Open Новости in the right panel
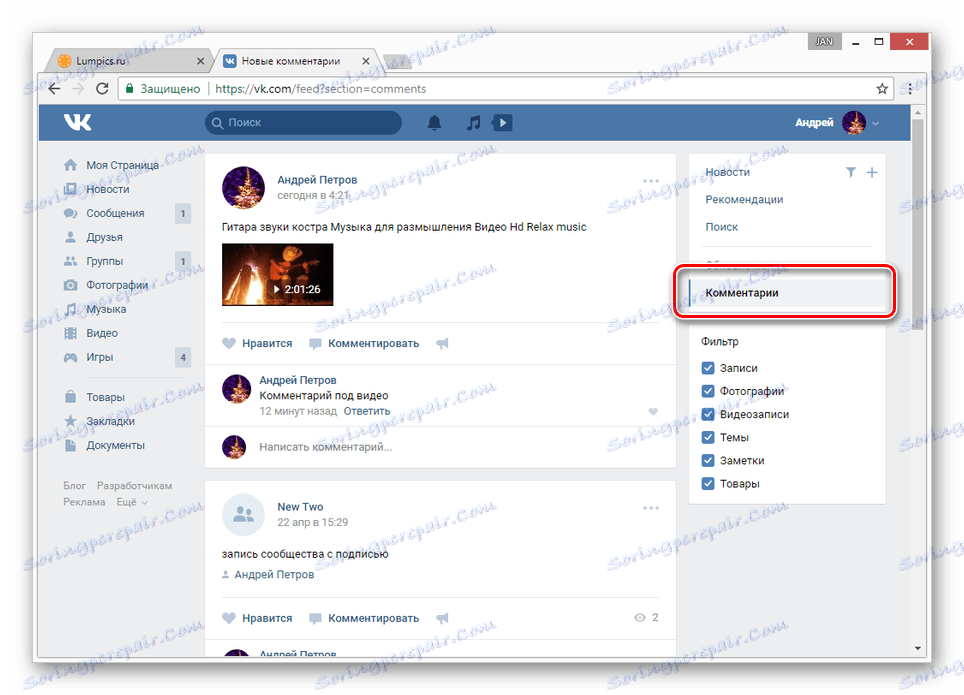This screenshot has height=695, width=964. (727, 172)
